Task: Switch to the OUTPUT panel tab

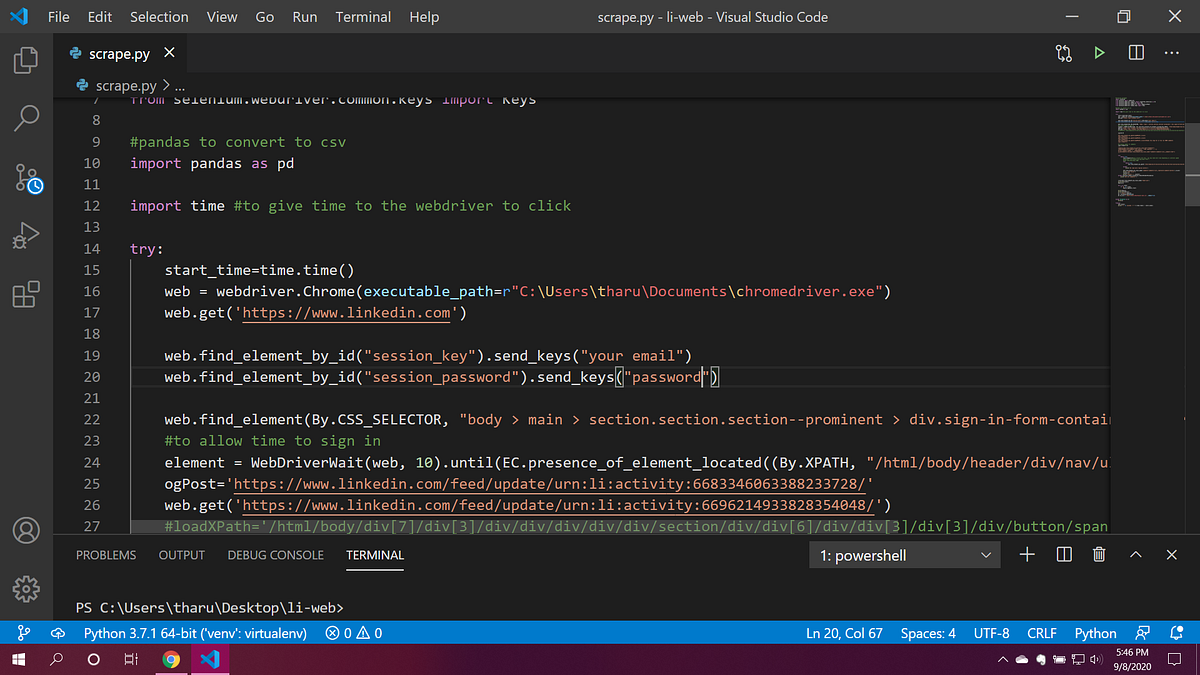Action: (x=182, y=555)
